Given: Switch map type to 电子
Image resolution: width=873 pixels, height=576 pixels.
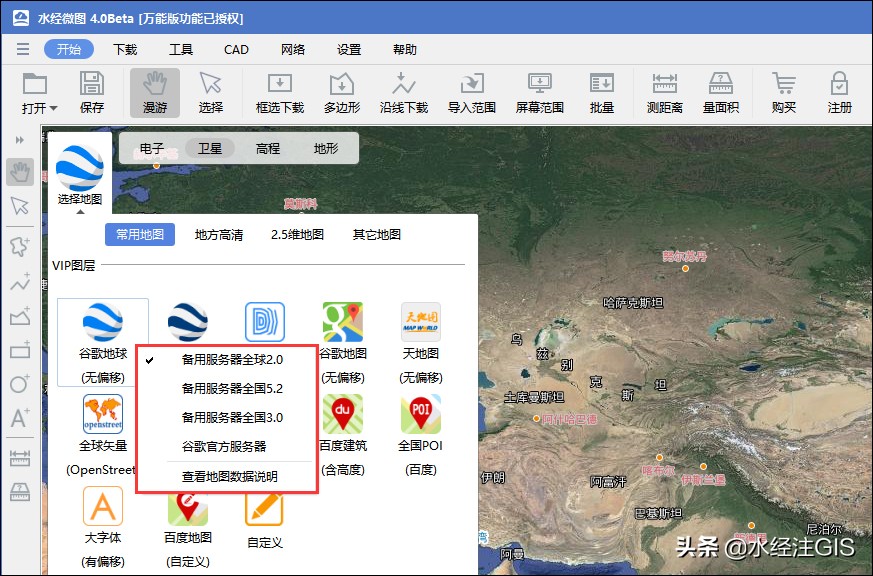Looking at the screenshot, I should click(152, 149).
